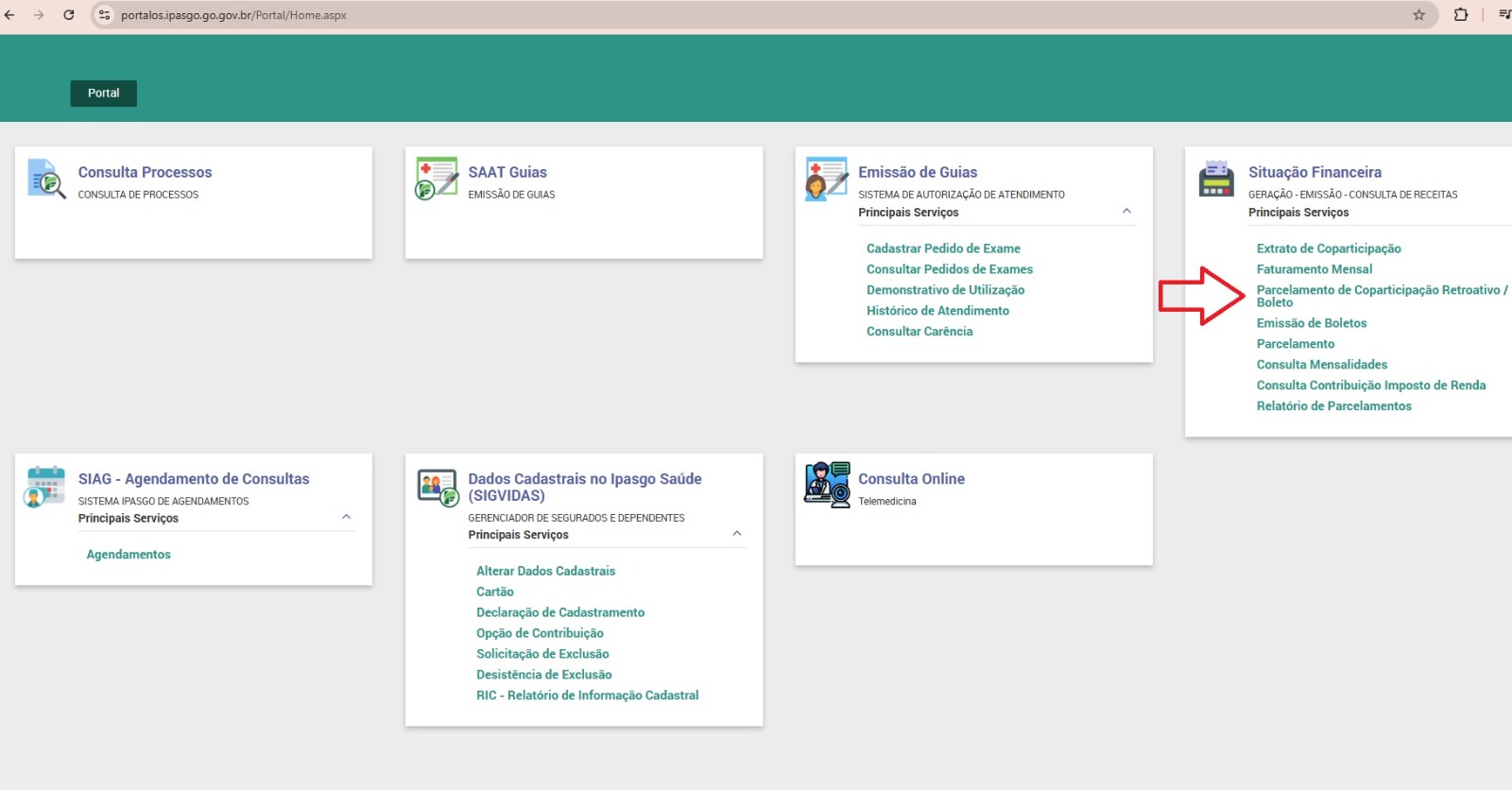Open the Cadastrar Pedido de Exame link
Screen dimensions: 1512x790
point(943,249)
